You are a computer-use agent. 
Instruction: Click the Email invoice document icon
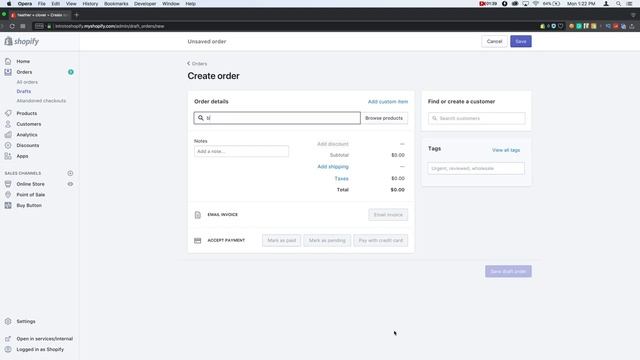pos(198,215)
